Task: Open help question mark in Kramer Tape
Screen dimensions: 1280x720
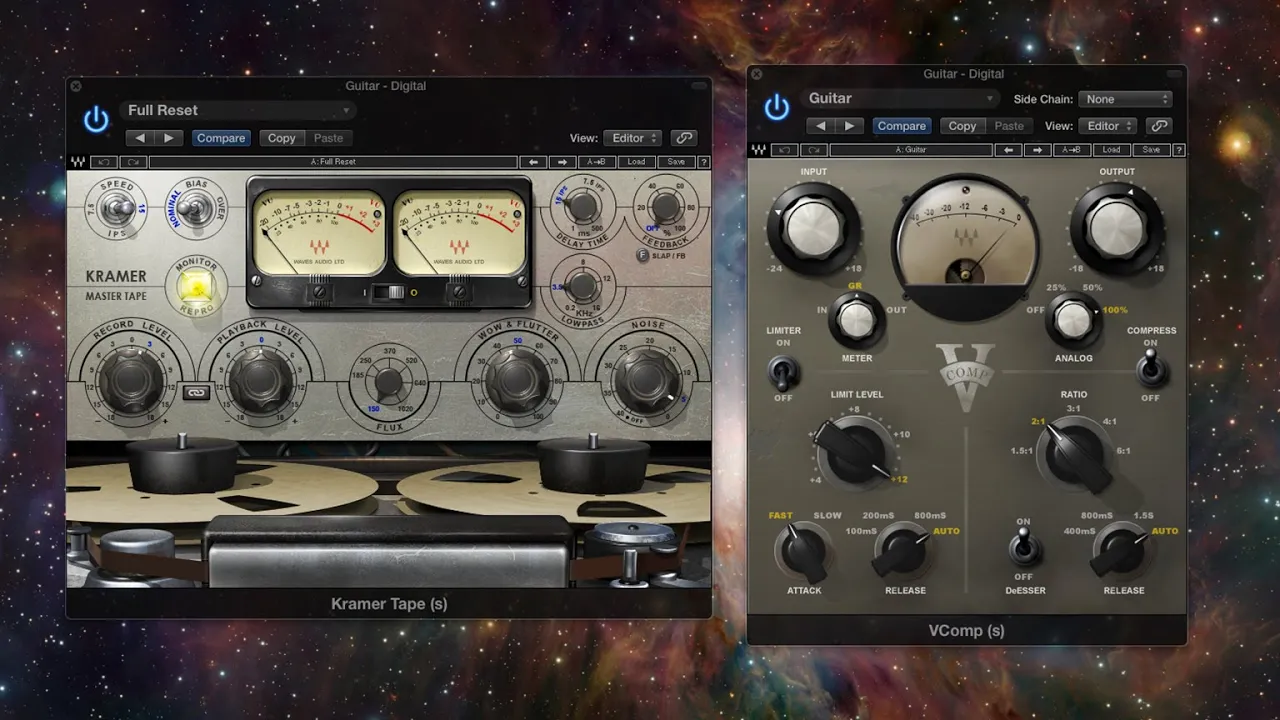Action: click(x=704, y=162)
